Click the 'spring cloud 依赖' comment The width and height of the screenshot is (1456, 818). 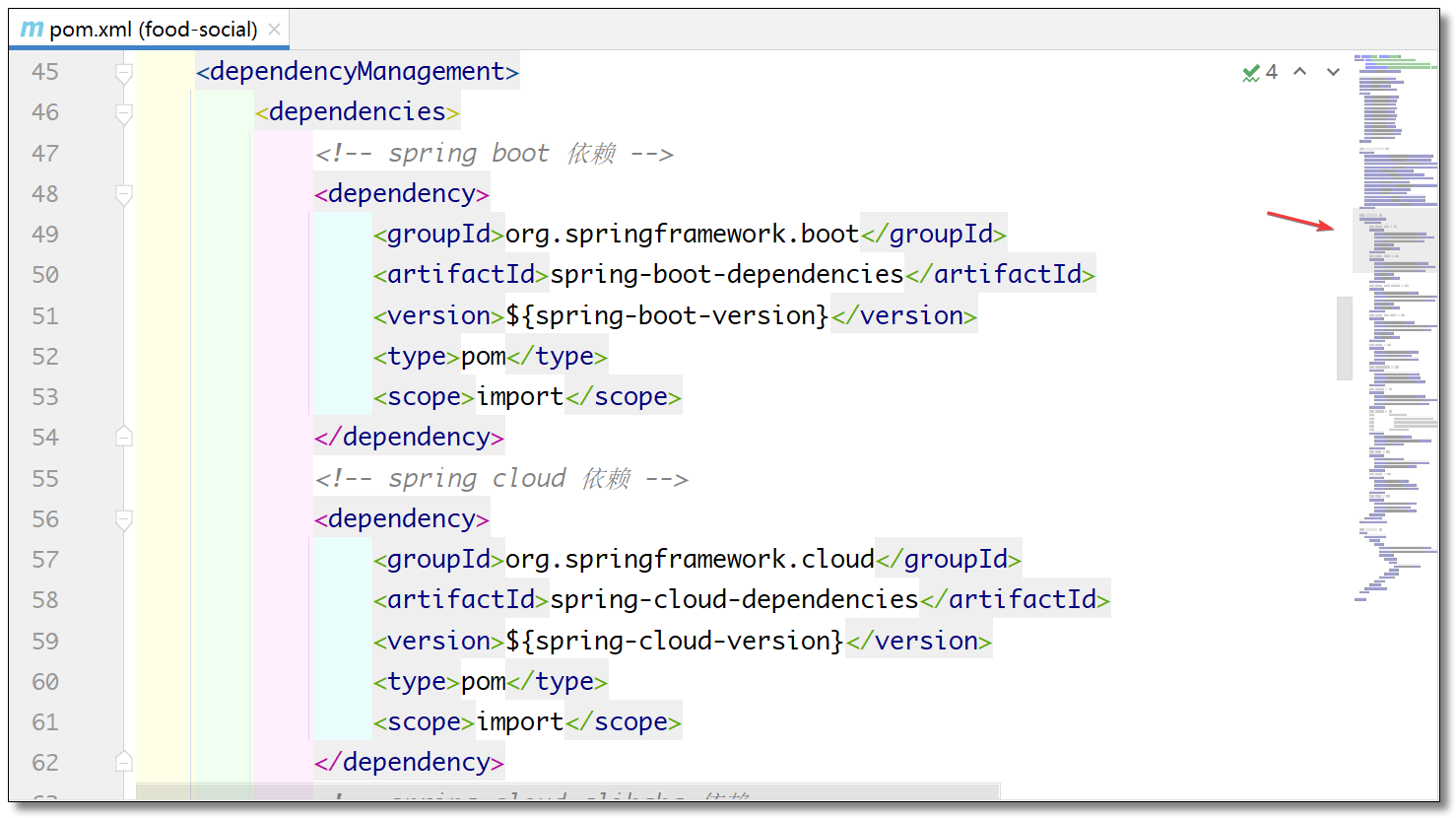(x=501, y=479)
